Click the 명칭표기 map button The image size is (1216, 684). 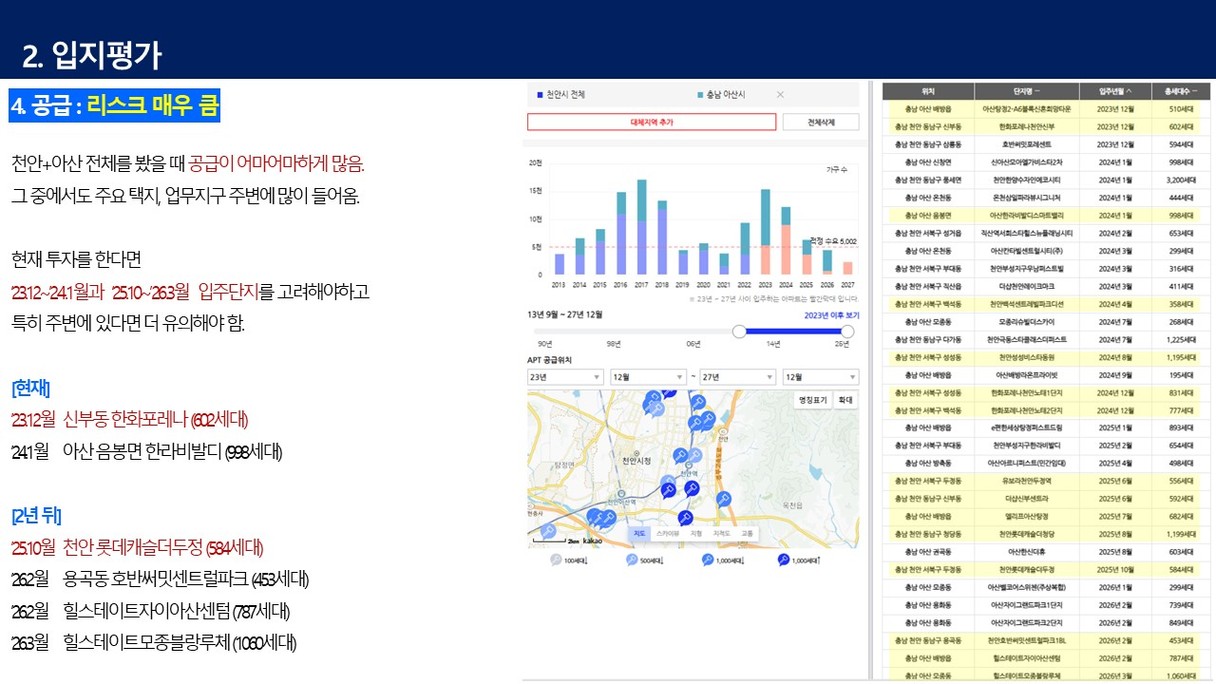(x=813, y=400)
